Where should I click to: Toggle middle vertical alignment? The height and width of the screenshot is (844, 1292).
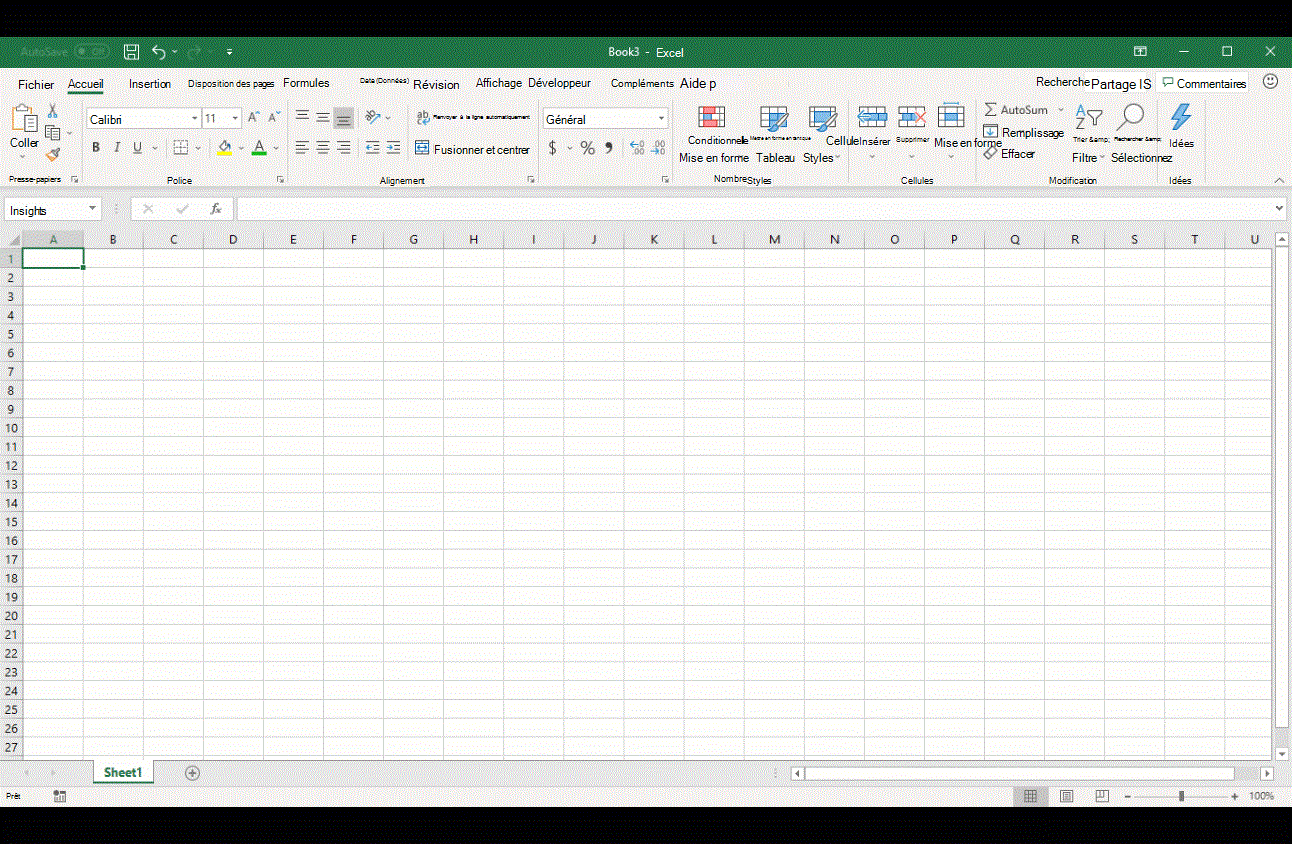point(323,117)
